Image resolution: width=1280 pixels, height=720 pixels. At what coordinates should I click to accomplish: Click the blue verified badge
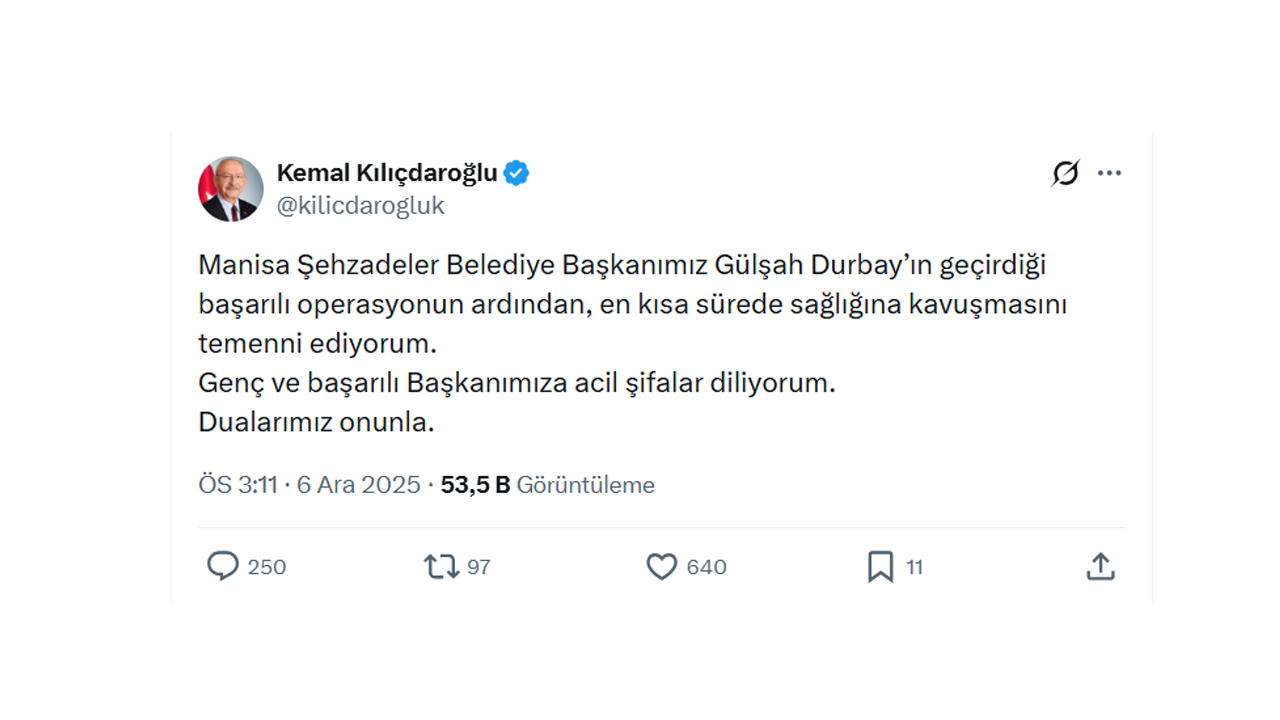coord(516,173)
